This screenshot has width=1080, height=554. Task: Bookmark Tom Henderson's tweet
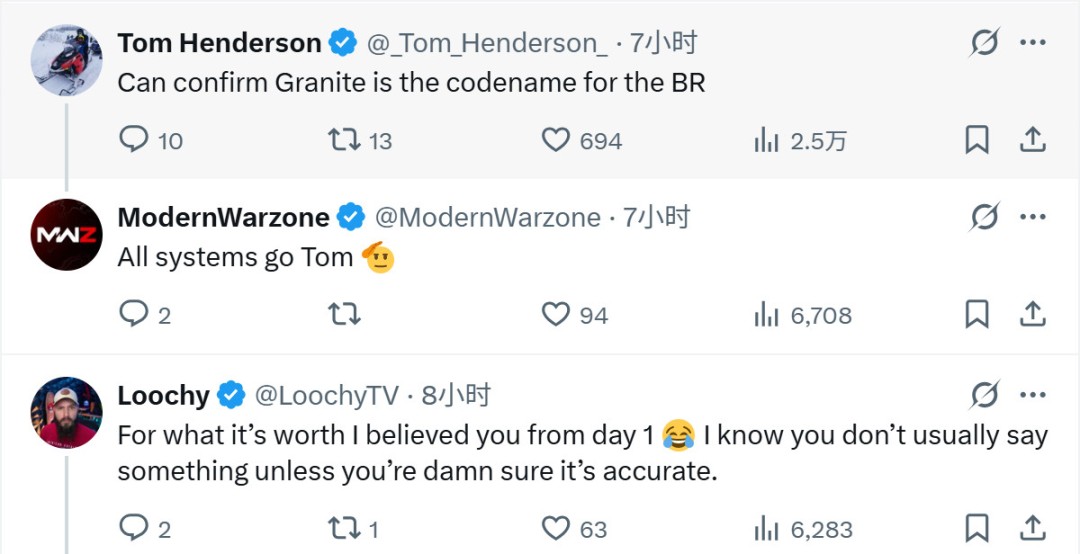(x=976, y=140)
